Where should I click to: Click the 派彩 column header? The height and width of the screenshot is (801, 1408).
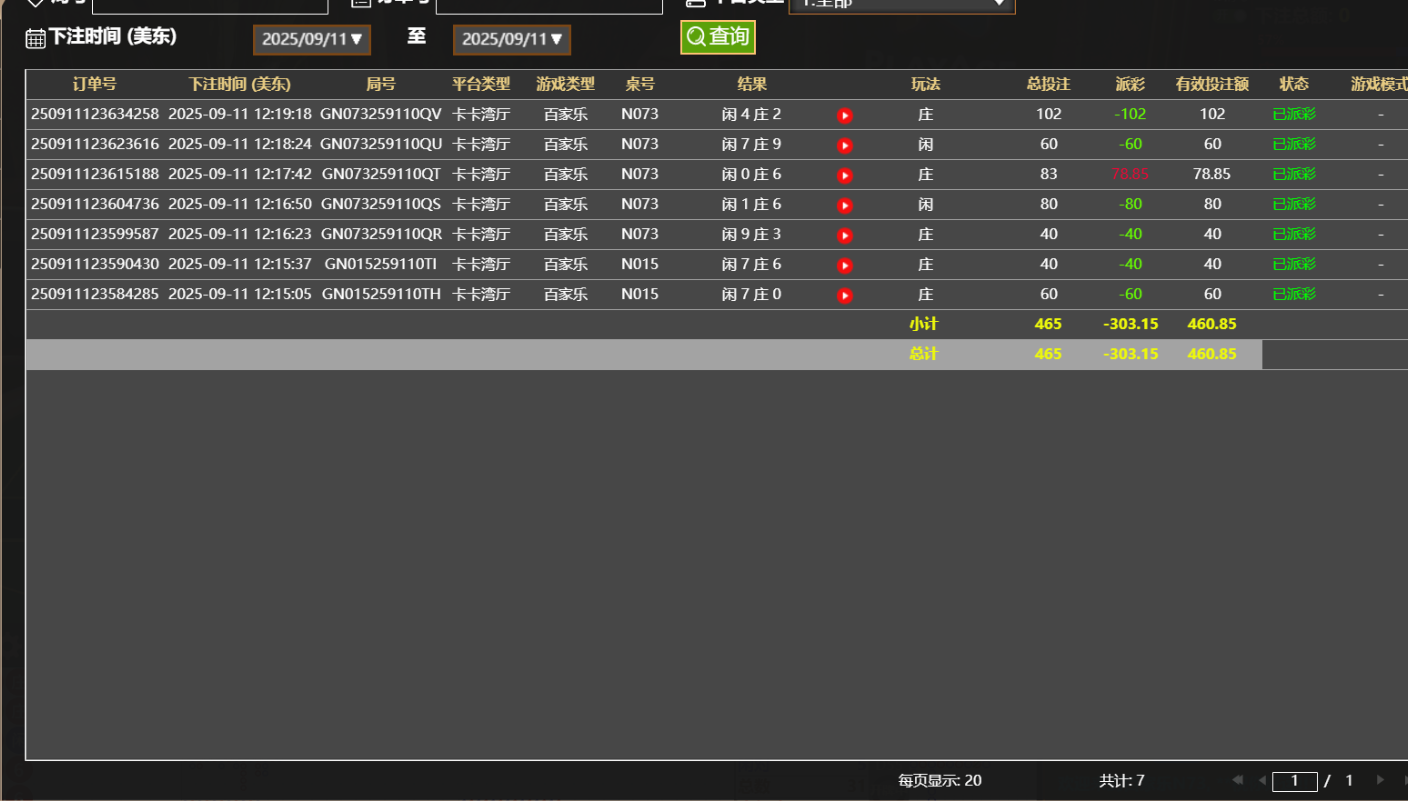click(x=1130, y=84)
